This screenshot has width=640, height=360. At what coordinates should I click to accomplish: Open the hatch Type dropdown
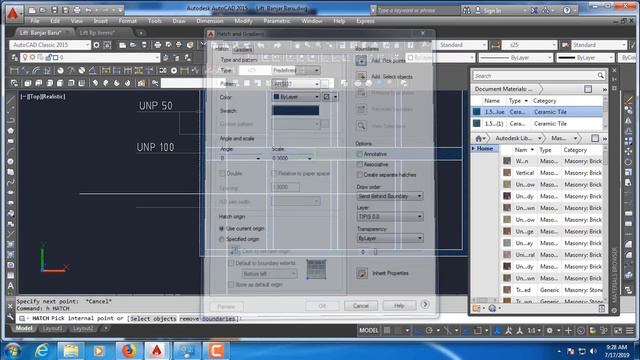pyautogui.click(x=296, y=70)
